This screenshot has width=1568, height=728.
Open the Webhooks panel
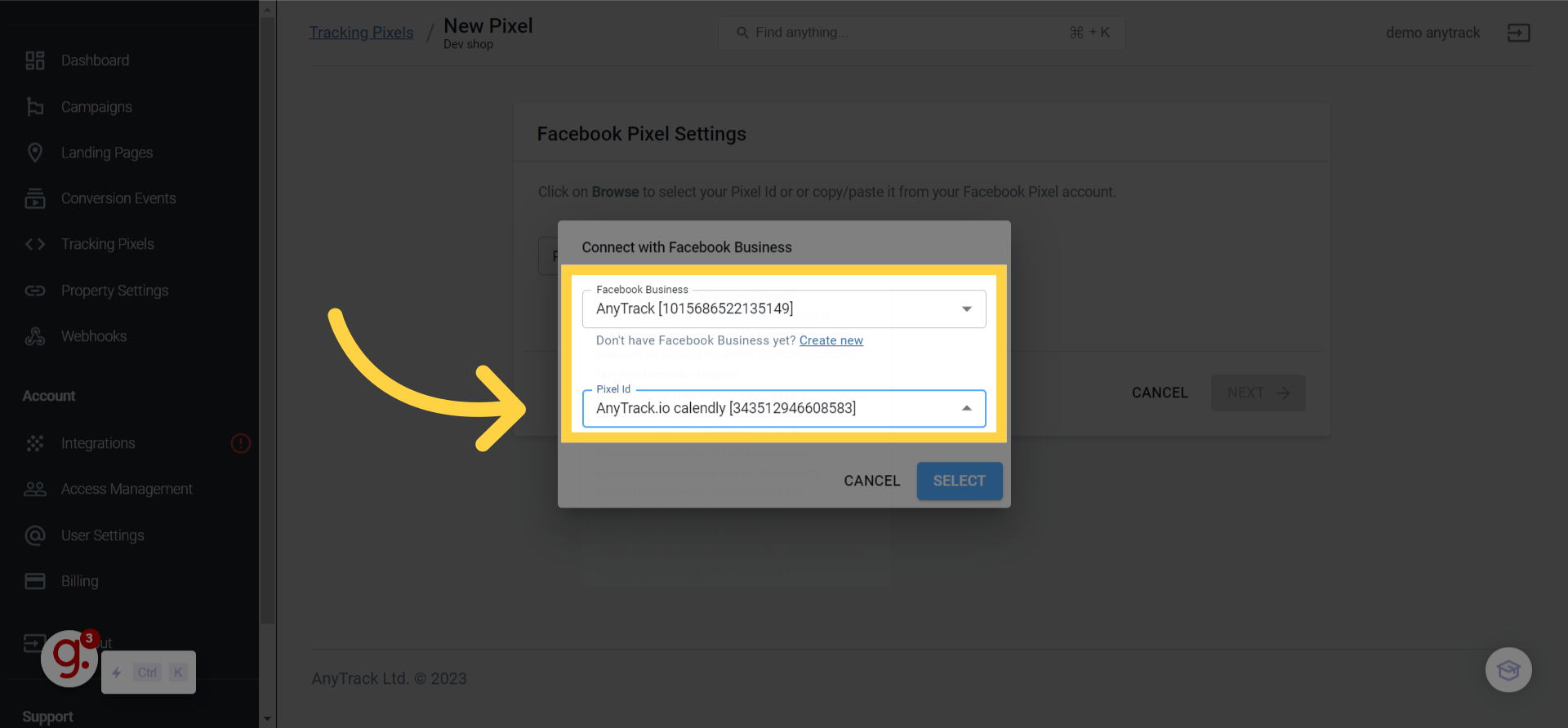(93, 336)
